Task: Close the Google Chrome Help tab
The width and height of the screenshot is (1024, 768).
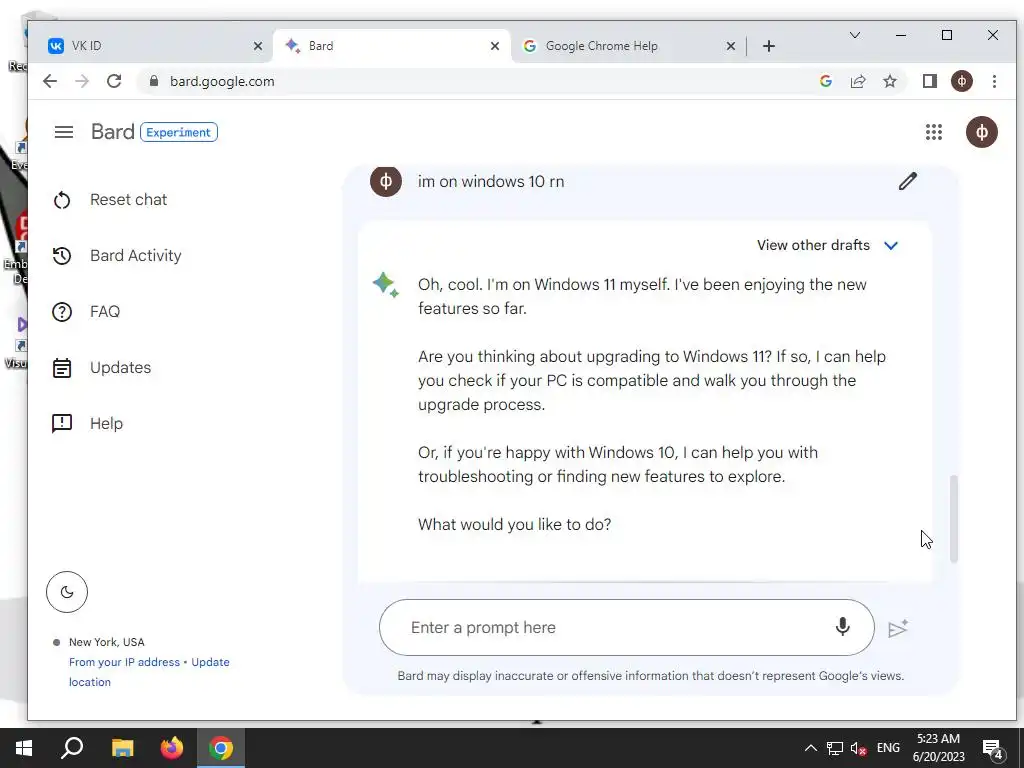Action: 731,46
